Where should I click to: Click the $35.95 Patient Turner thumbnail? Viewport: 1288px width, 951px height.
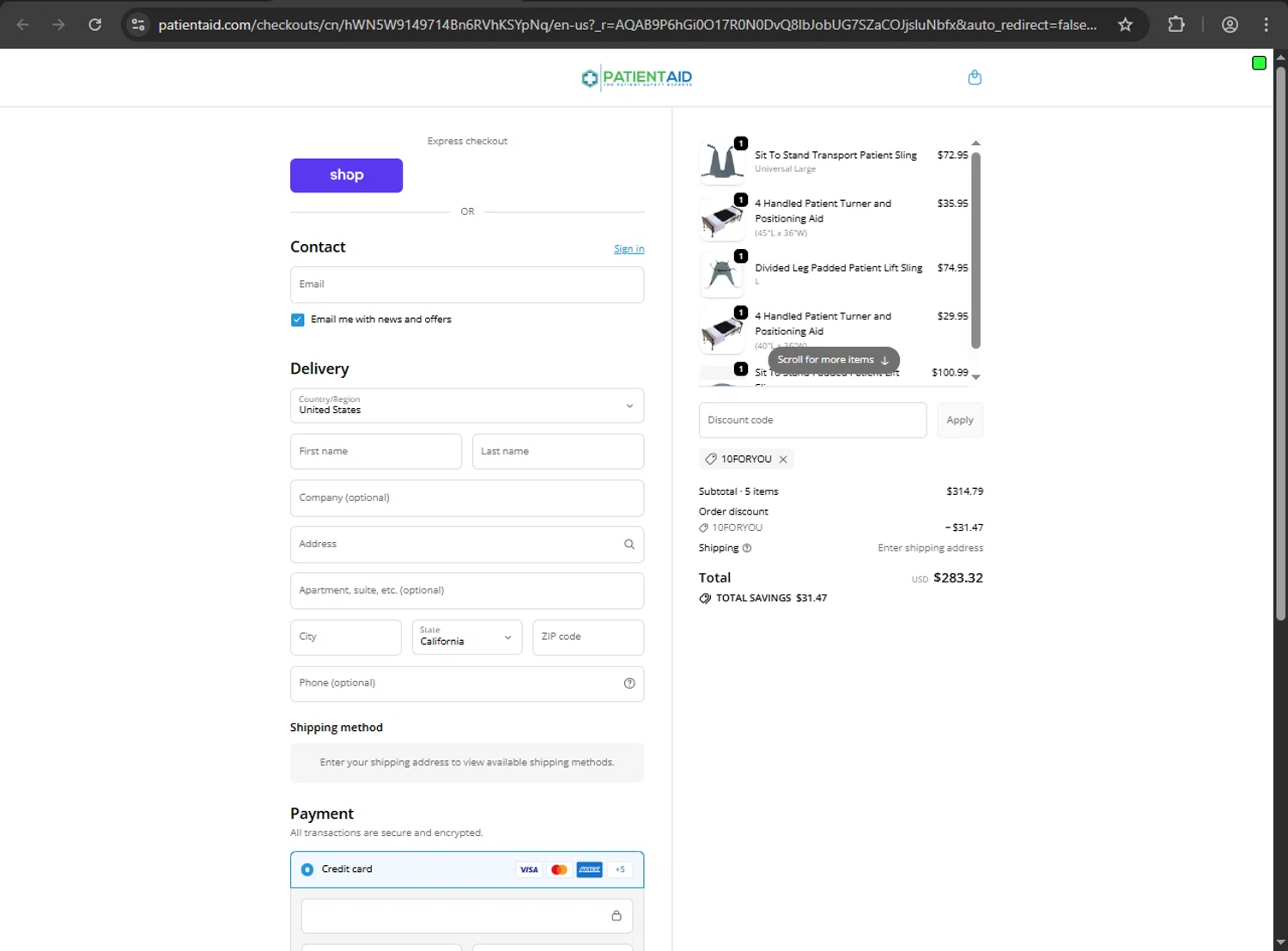click(x=722, y=218)
